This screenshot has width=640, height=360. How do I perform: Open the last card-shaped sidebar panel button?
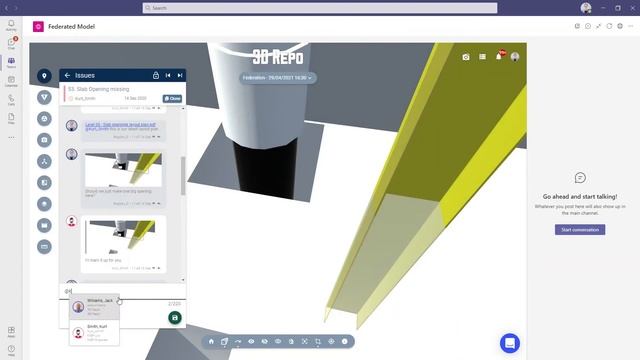44,247
